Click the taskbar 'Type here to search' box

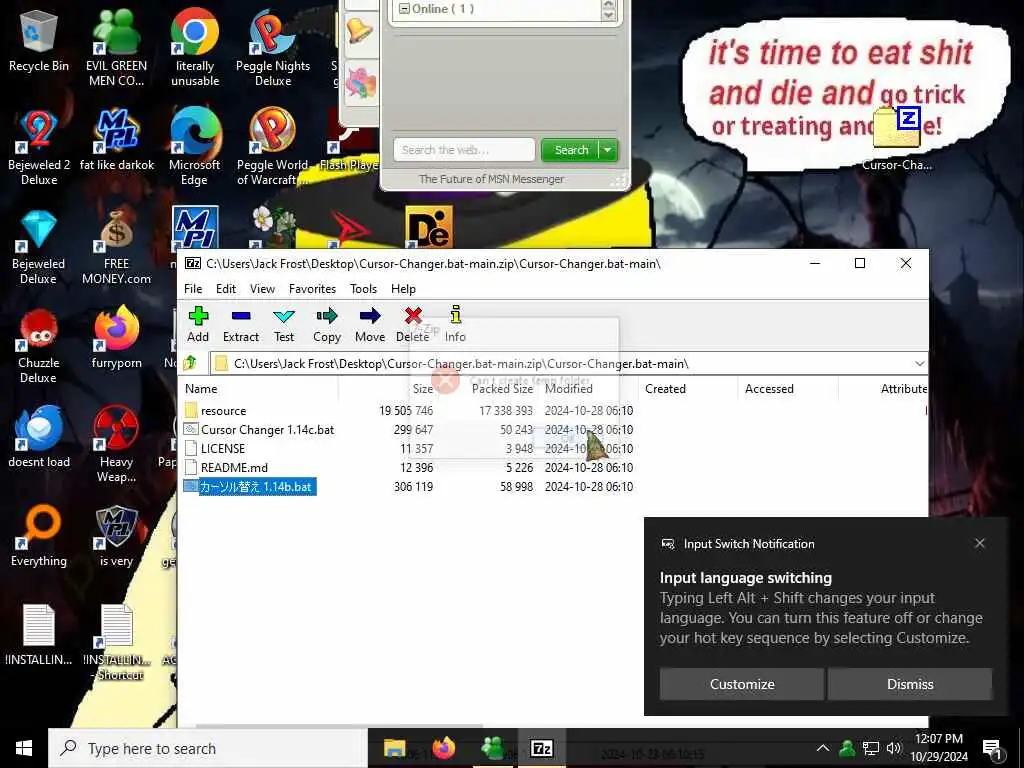click(208, 748)
